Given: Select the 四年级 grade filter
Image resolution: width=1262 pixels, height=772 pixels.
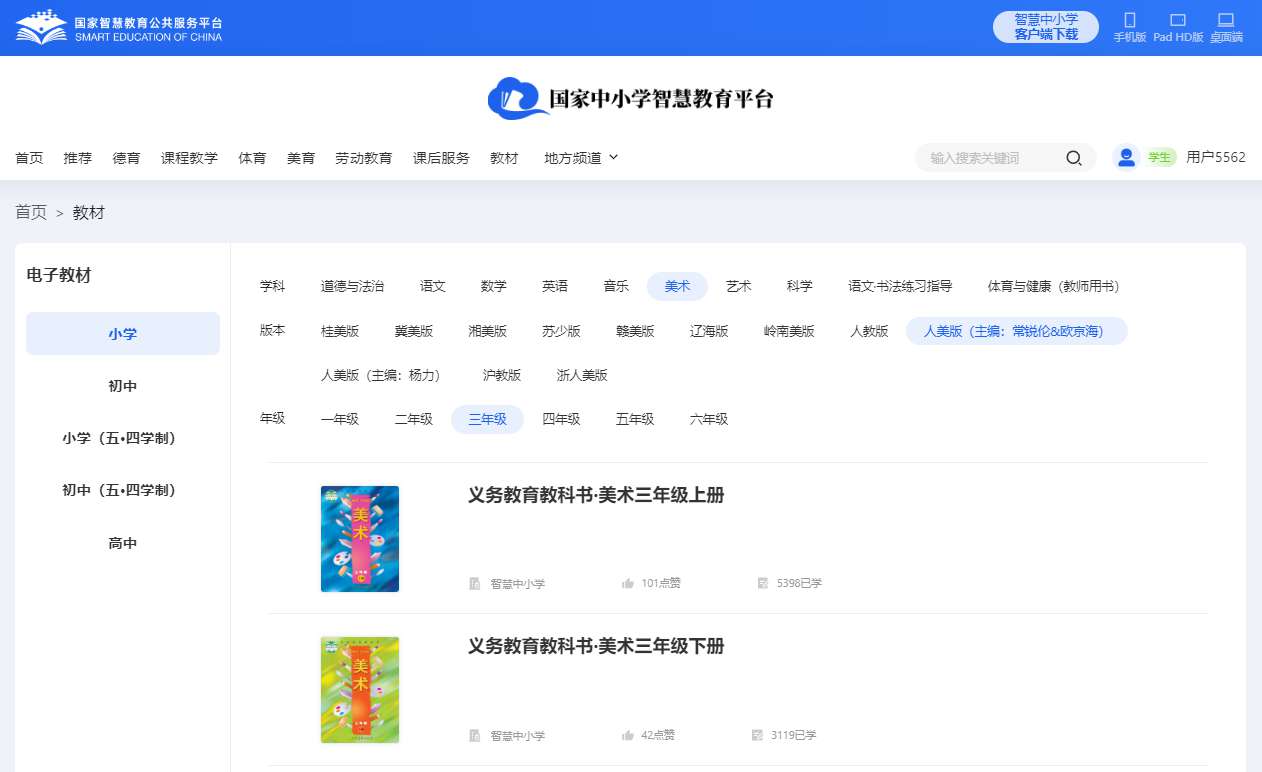Looking at the screenshot, I should [x=561, y=419].
